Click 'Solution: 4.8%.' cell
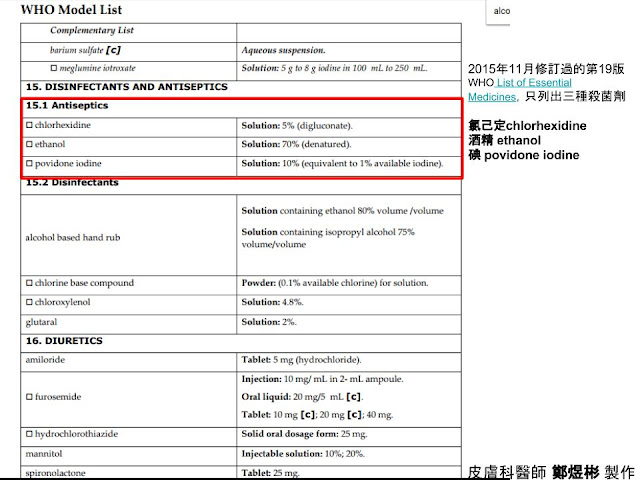Screen dimensions: 640x480 [349, 304]
